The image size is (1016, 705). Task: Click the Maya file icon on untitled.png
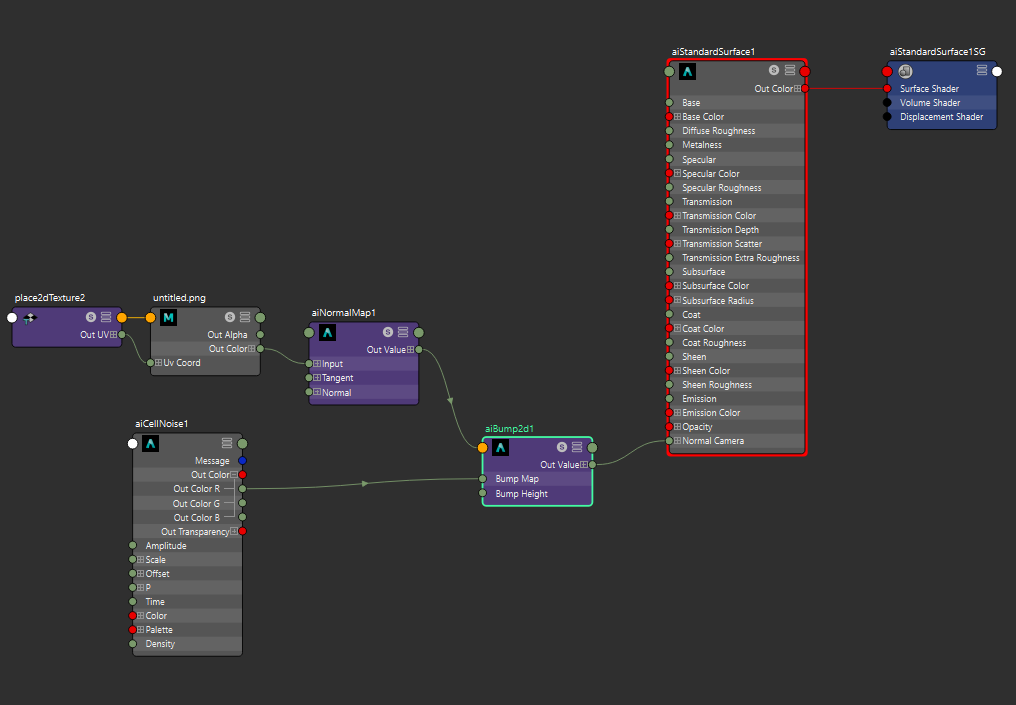click(x=169, y=318)
